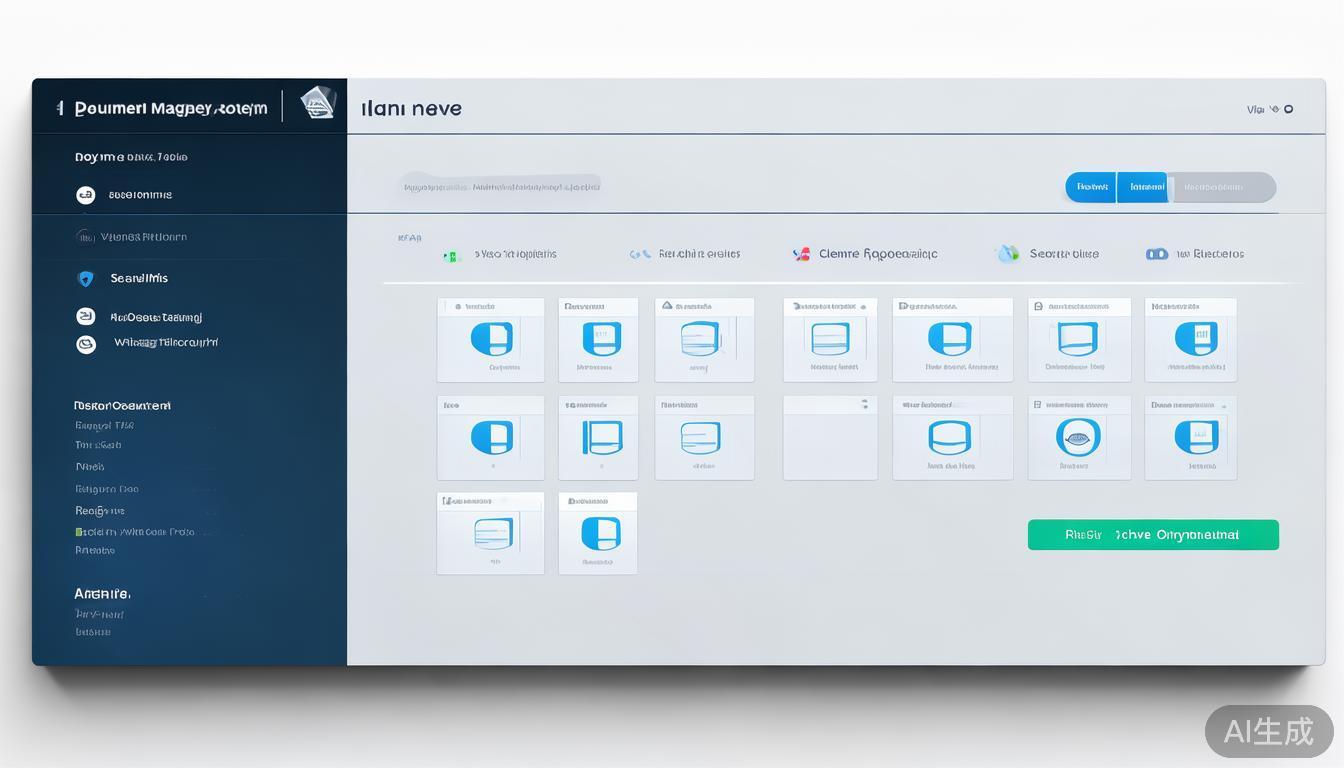The width and height of the screenshot is (1344, 768).
Task: Click the first white circle icon in sidebar
Action: pyautogui.click(x=86, y=195)
